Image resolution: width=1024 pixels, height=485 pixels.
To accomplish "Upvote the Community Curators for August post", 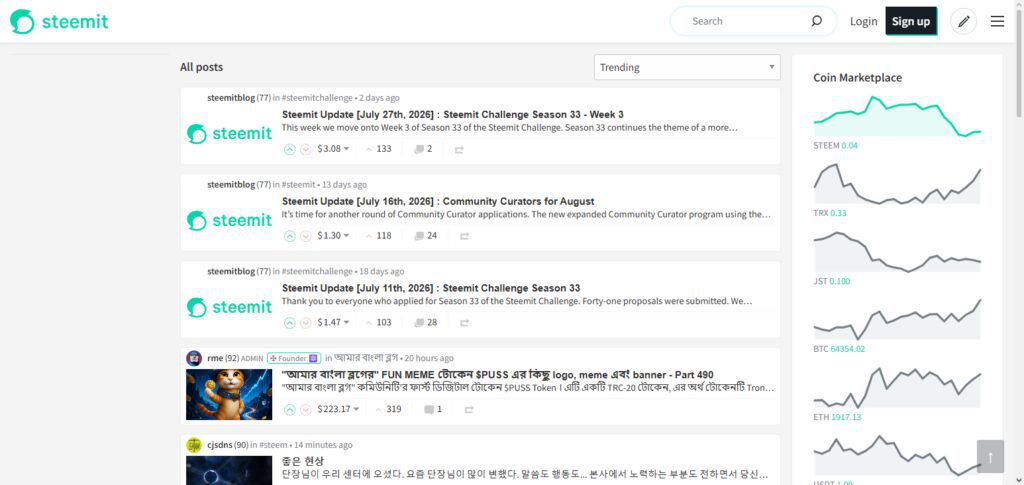I will (x=290, y=236).
